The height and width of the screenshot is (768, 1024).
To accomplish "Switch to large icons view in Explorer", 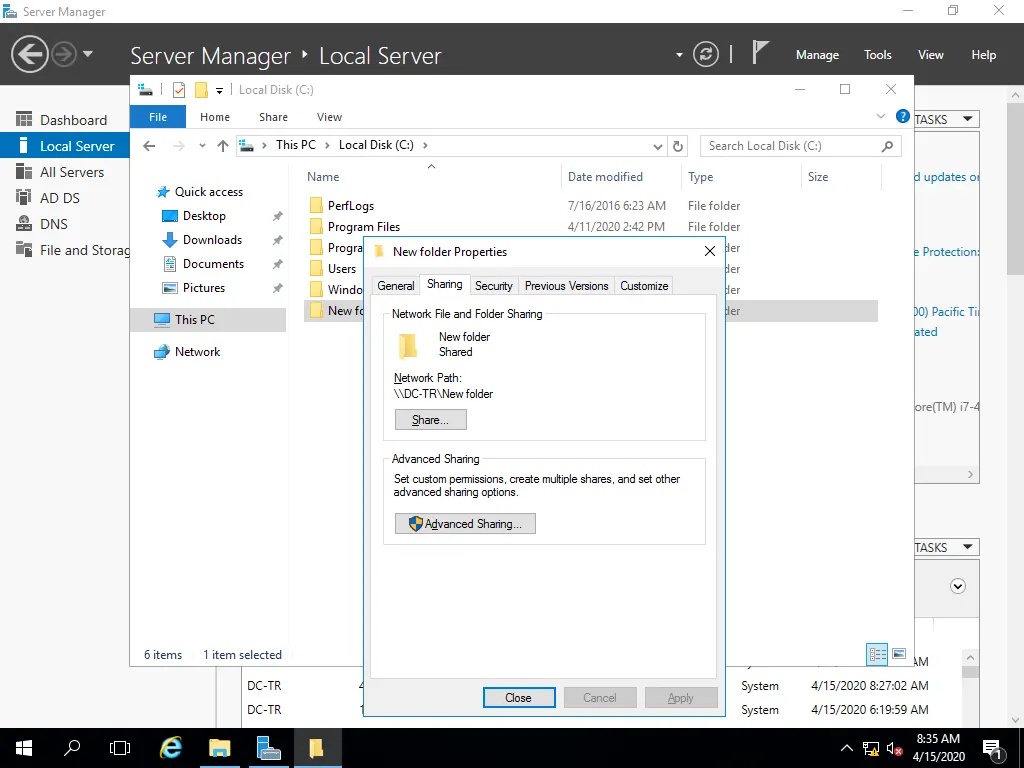I will pos(899,655).
